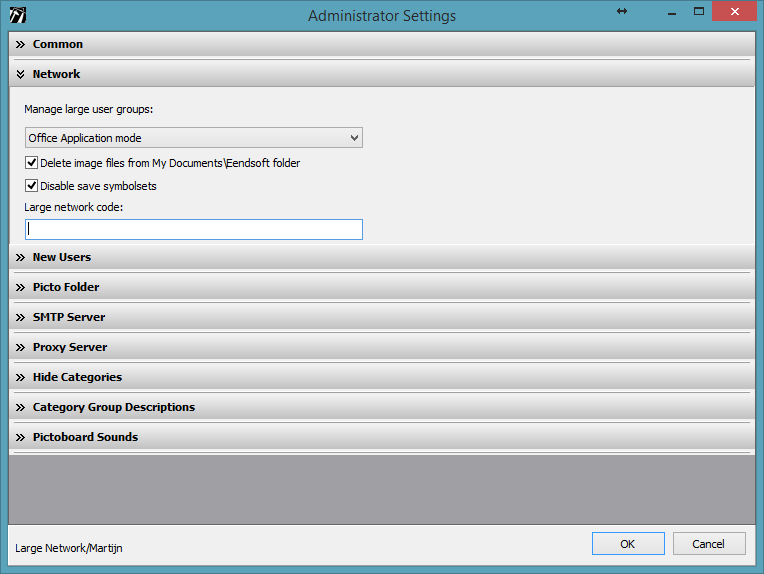This screenshot has height=574, width=764.
Task: Click the chevron icon beside Picto Folder
Action: coord(20,287)
